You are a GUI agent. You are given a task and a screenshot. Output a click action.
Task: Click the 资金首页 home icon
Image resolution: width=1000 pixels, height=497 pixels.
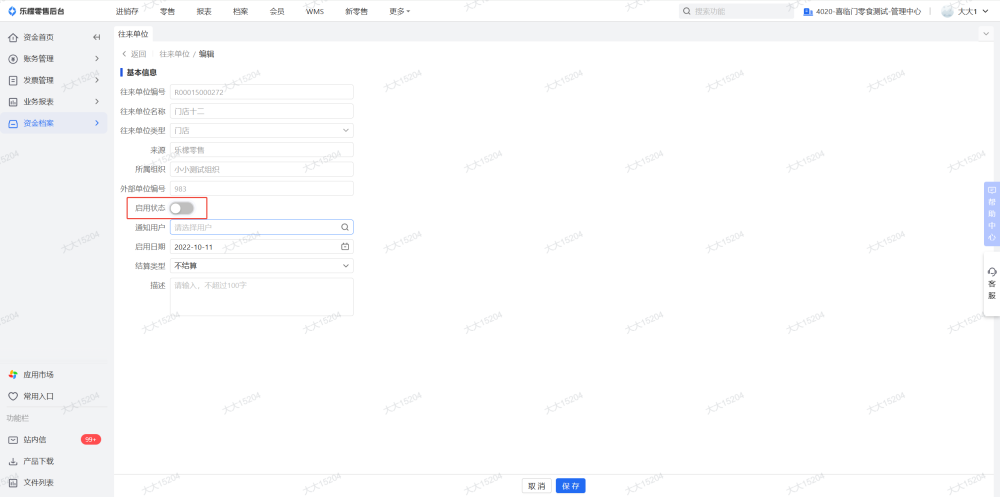point(12,37)
